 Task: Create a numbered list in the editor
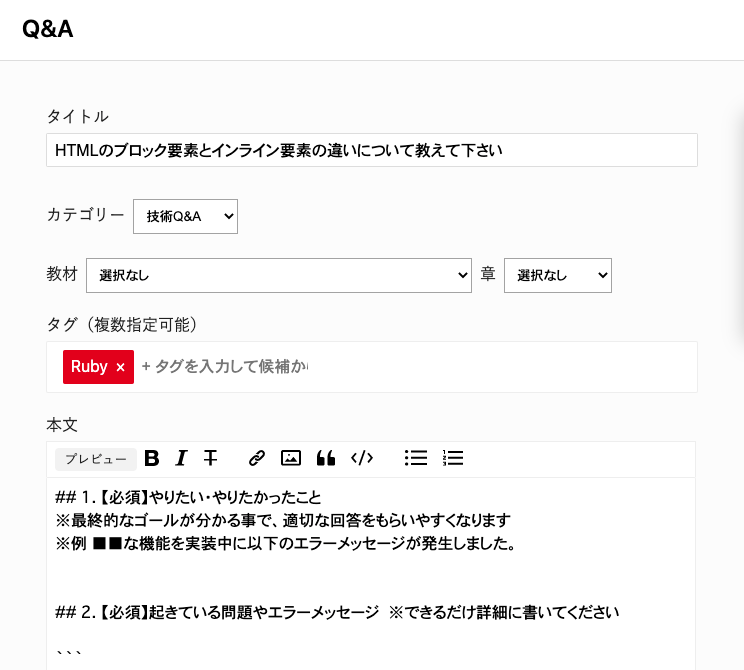tap(453, 458)
